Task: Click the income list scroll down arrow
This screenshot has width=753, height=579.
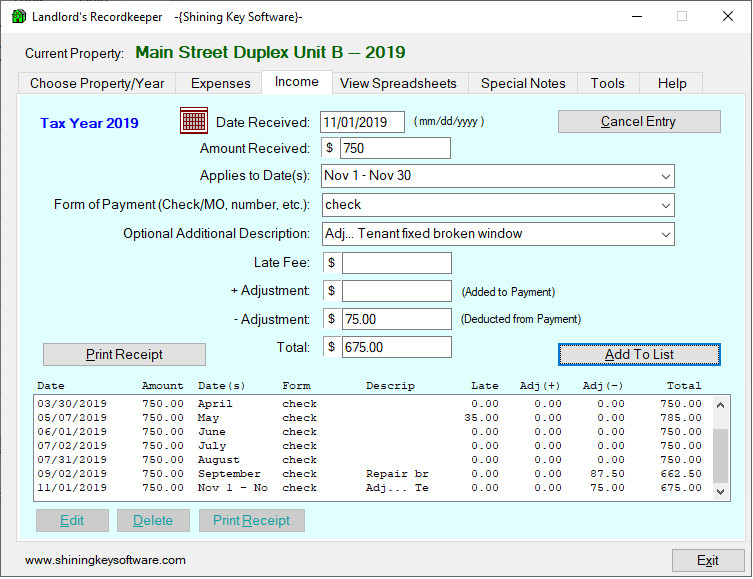Action: click(720, 492)
